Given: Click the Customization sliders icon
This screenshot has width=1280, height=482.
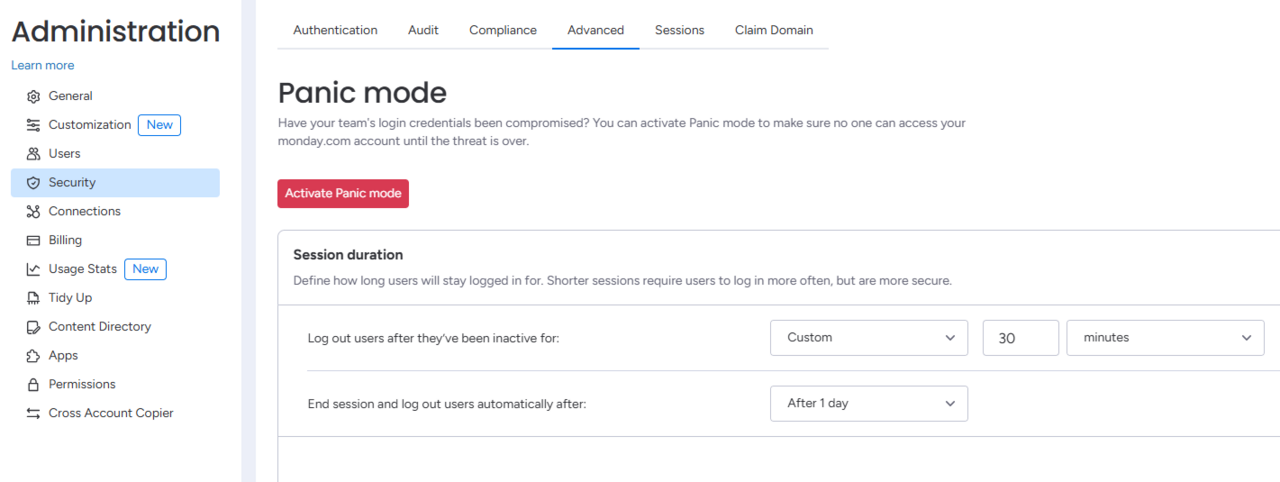Looking at the screenshot, I should (x=33, y=125).
